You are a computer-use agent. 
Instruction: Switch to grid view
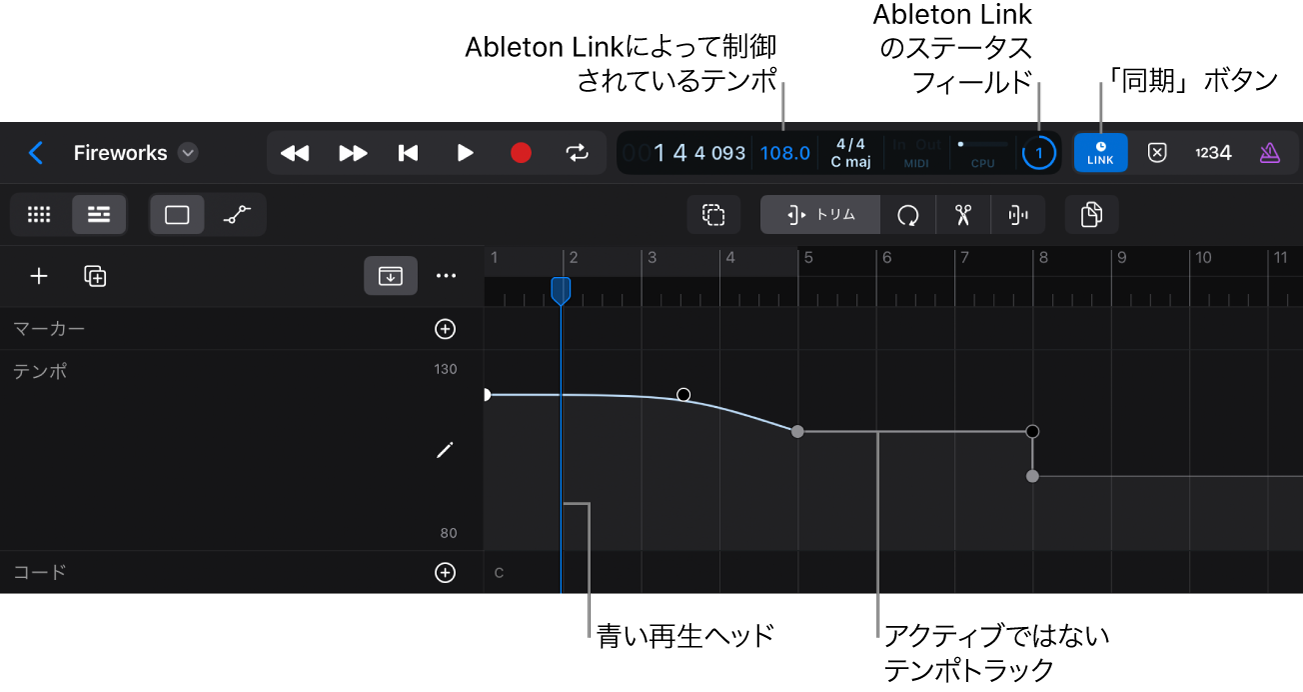[x=38, y=214]
